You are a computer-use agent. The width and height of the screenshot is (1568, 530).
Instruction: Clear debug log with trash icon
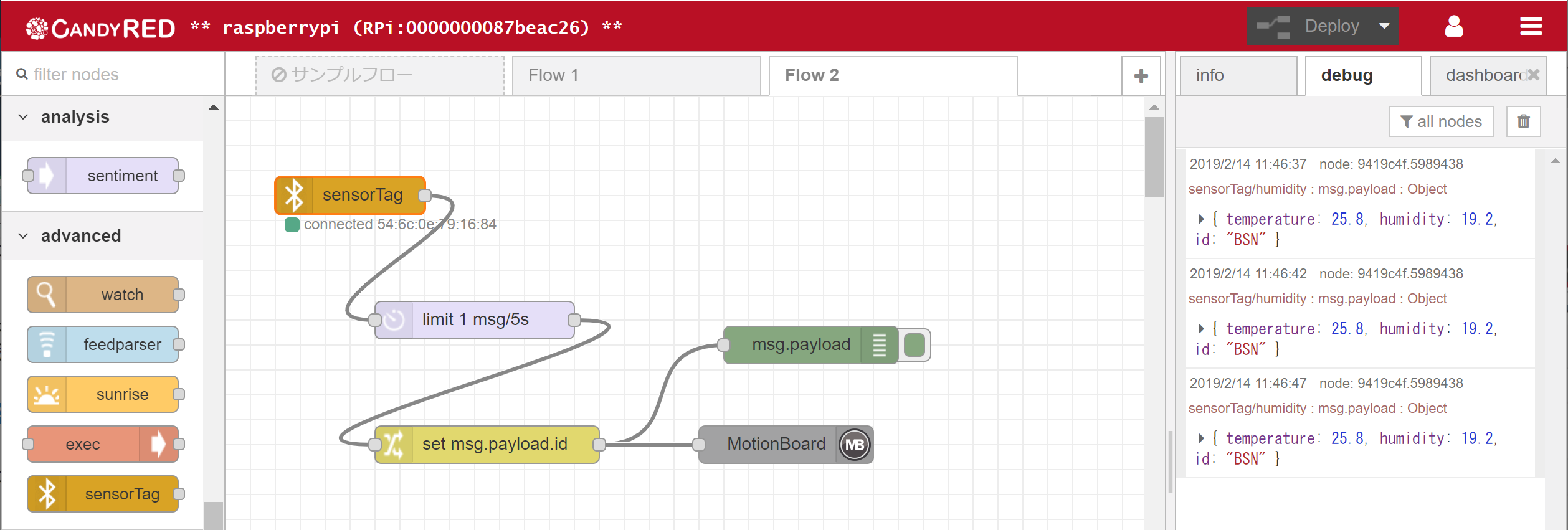click(x=1523, y=121)
